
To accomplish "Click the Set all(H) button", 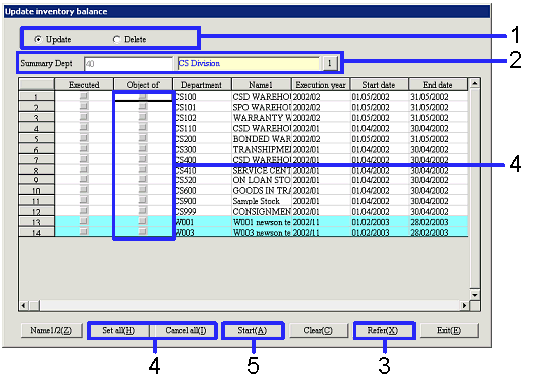I will pos(119,330).
